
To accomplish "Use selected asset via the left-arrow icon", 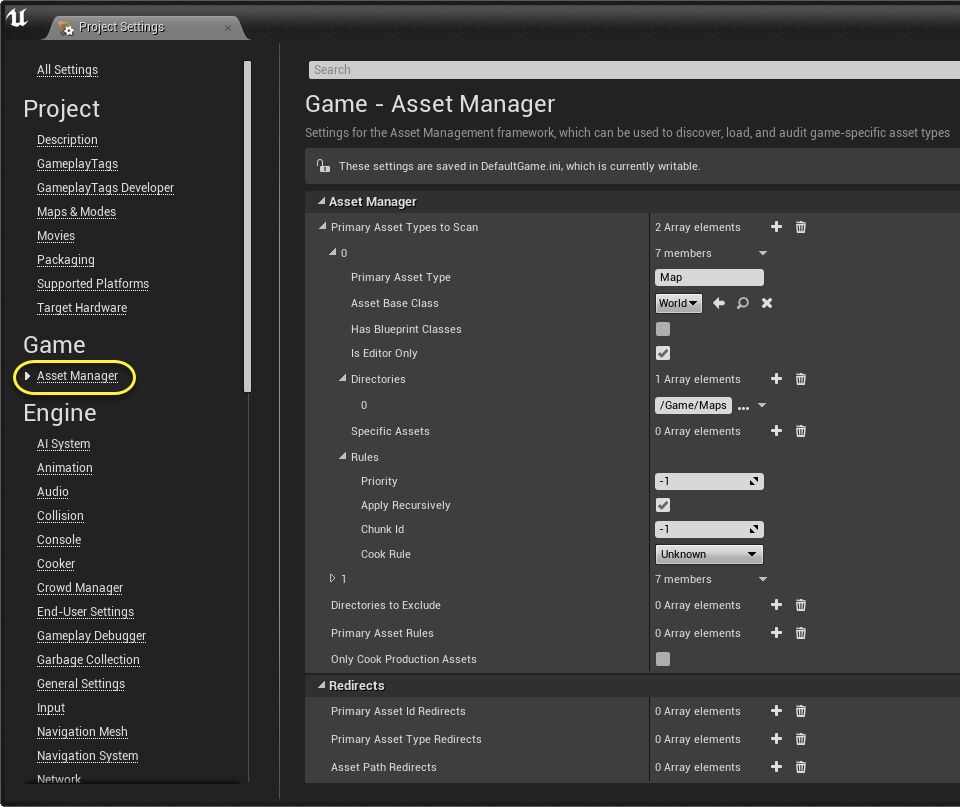I will pyautogui.click(x=719, y=303).
